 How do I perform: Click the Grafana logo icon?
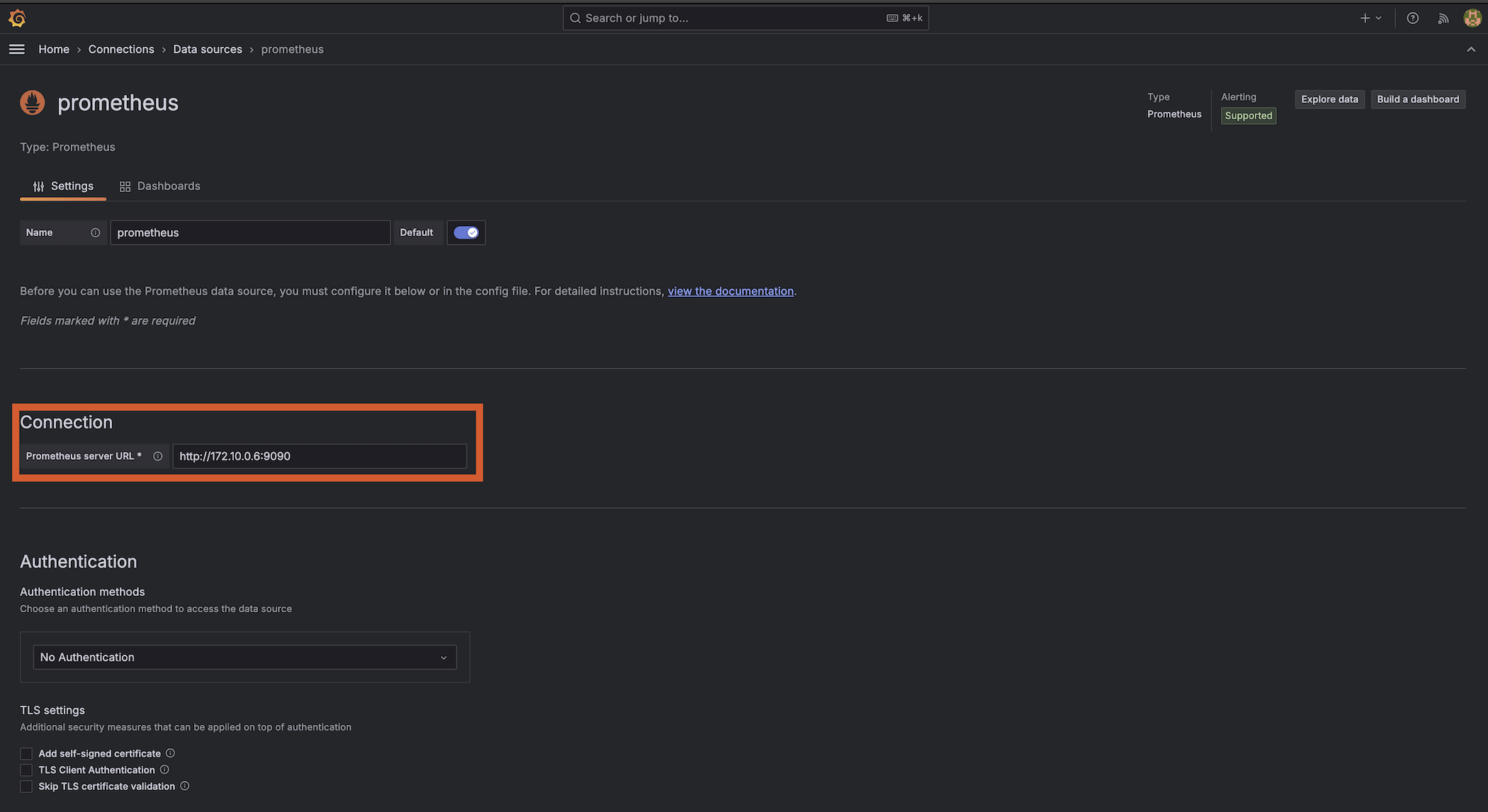[17, 18]
